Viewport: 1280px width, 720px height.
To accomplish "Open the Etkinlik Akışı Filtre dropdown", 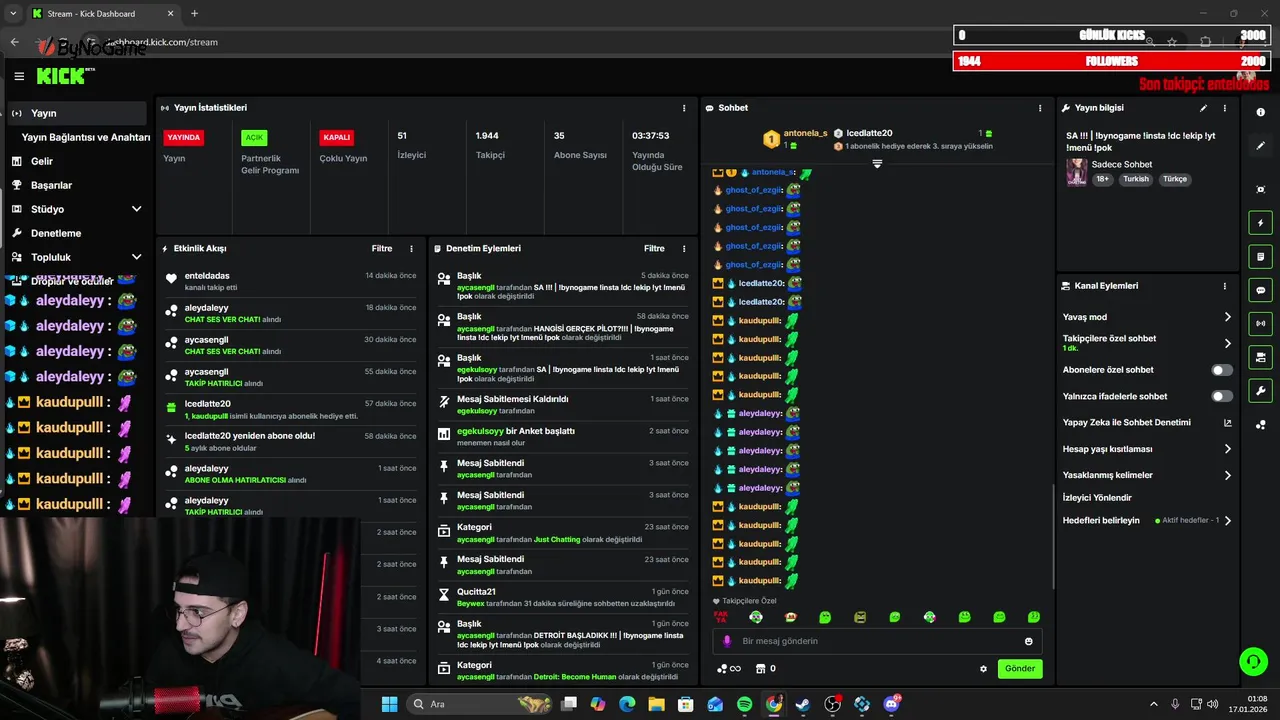I will click(382, 249).
